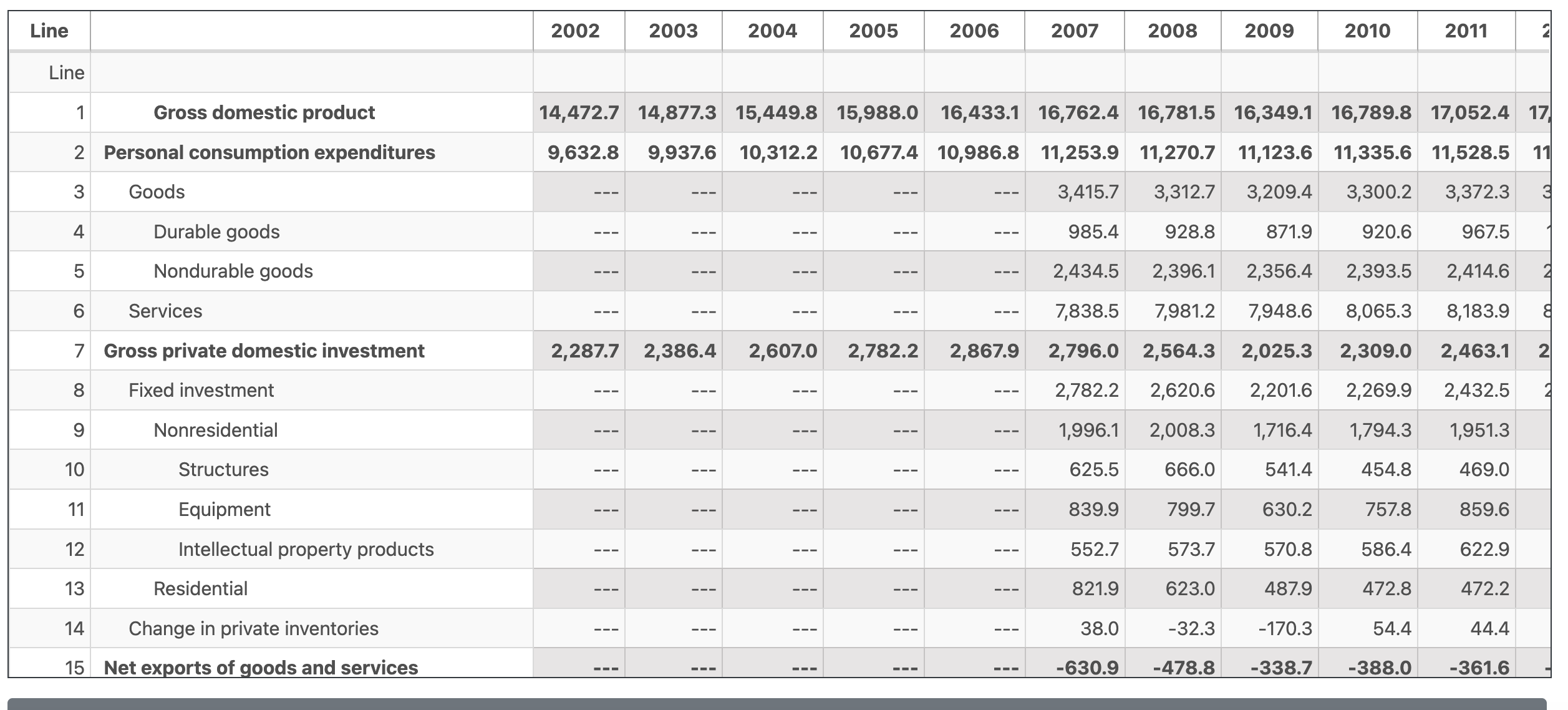Viewport: 1568px width, 710px height.
Task: Select the Residential row label
Action: click(200, 588)
